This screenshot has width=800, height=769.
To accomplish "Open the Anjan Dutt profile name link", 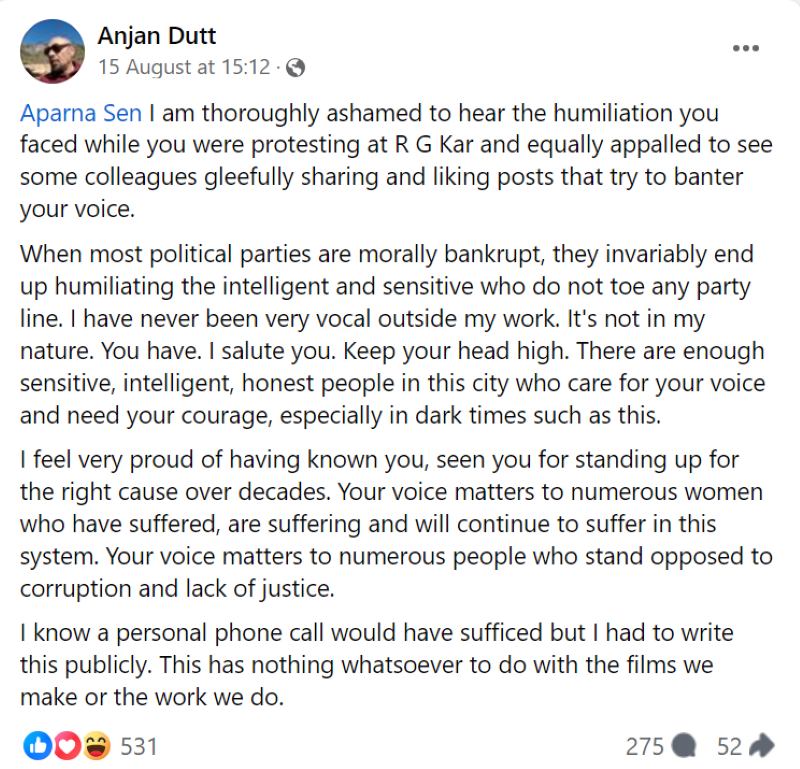I will [157, 37].
